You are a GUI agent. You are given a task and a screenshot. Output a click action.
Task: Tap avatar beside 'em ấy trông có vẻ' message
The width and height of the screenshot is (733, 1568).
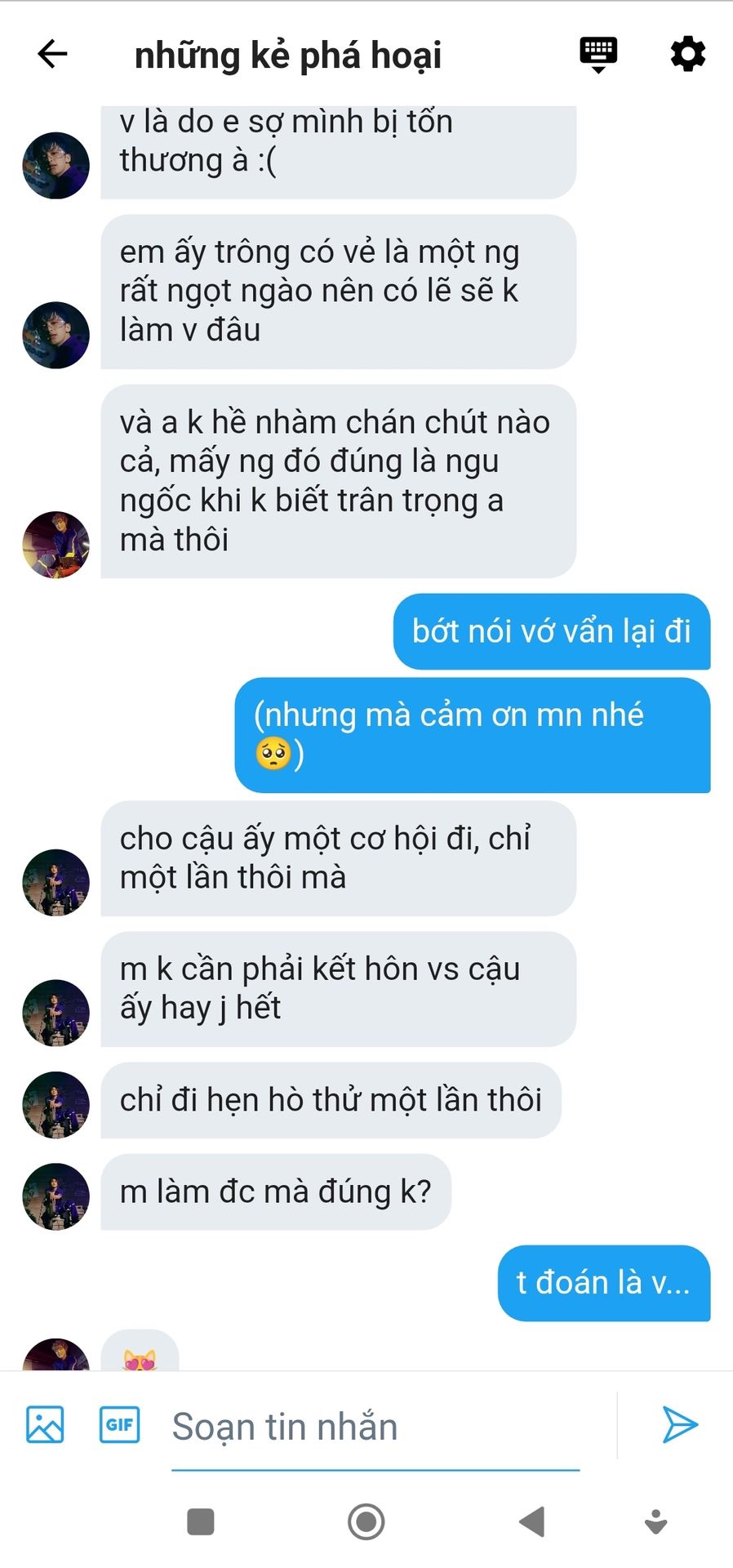[x=56, y=335]
